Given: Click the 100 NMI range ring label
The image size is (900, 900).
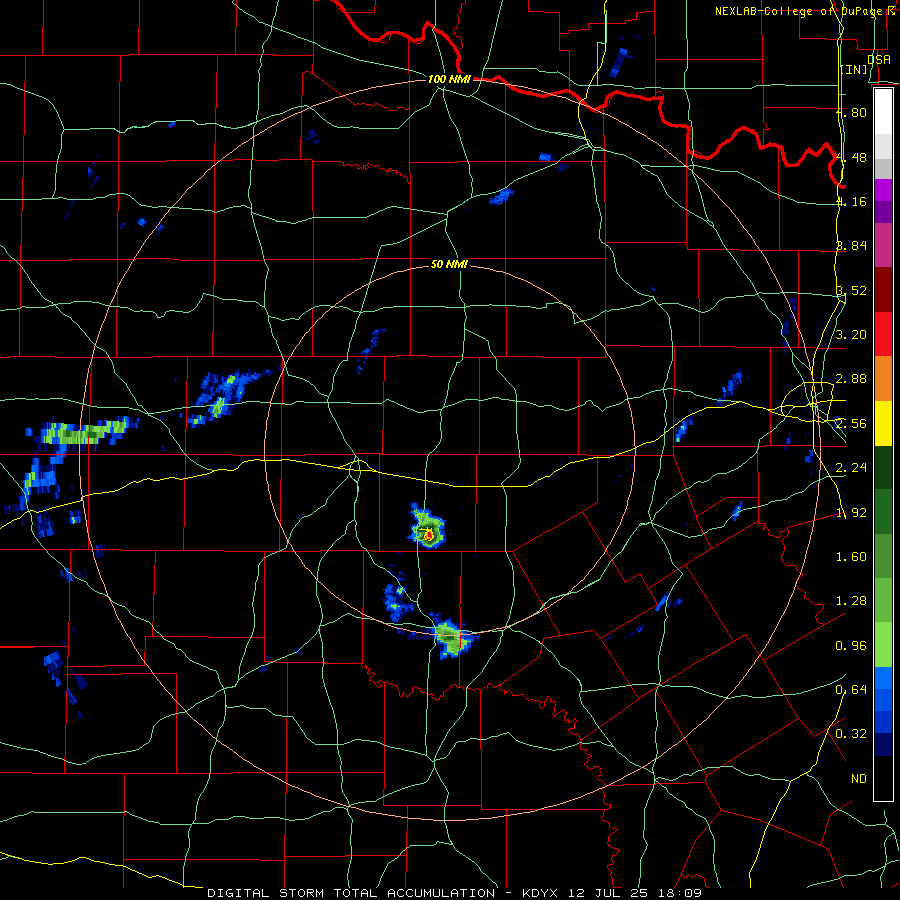Looking at the screenshot, I should pyautogui.click(x=449, y=79).
